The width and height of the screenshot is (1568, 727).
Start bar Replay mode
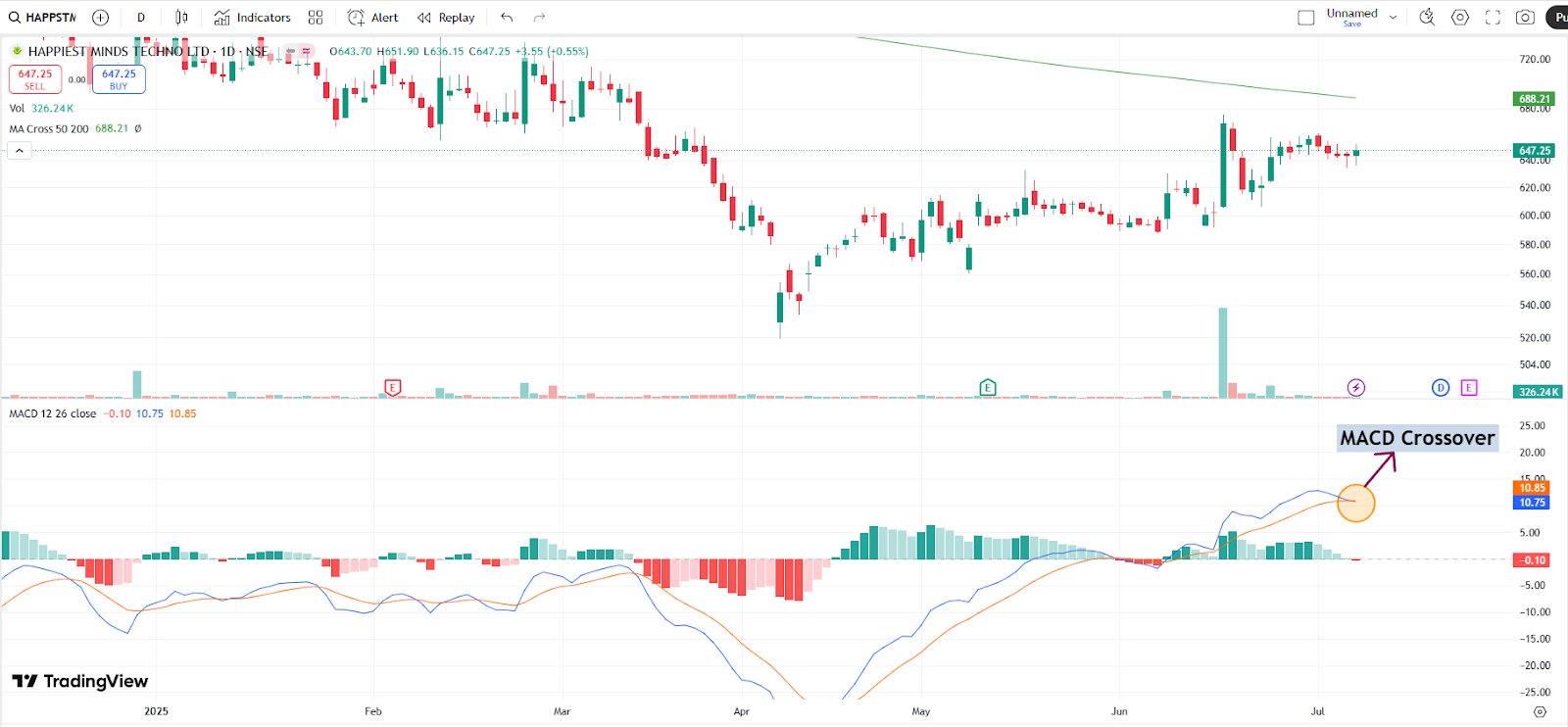pos(446,18)
